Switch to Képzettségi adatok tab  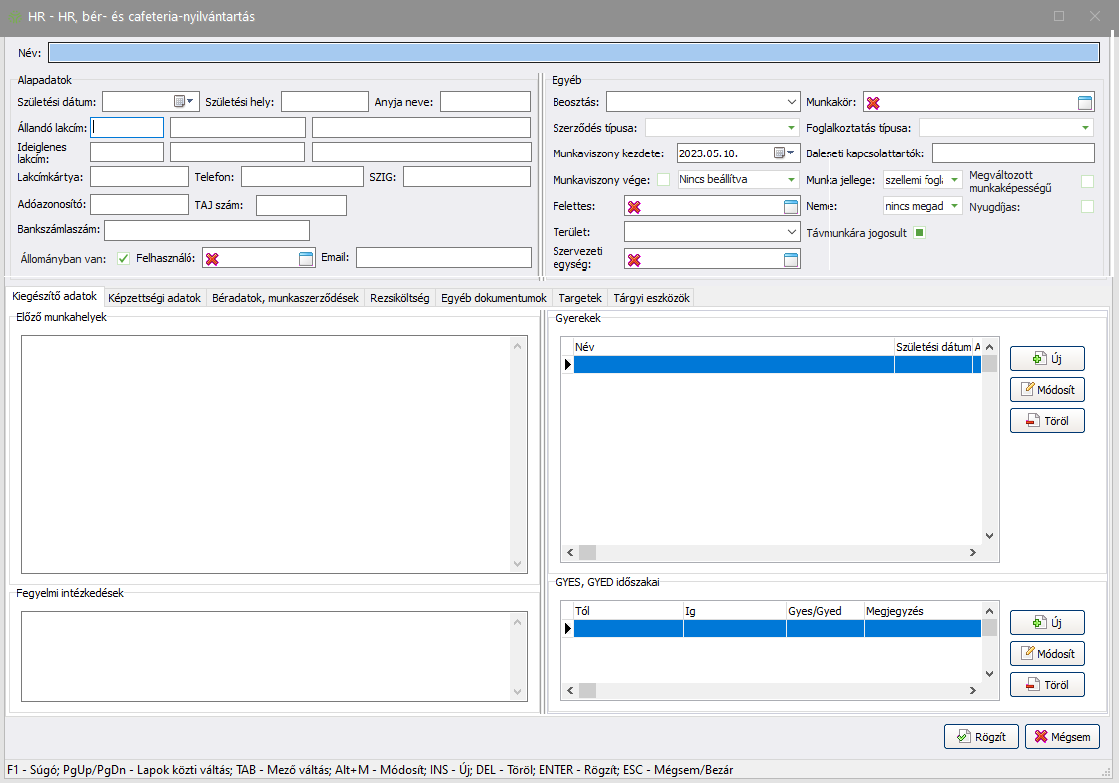[x=155, y=298]
